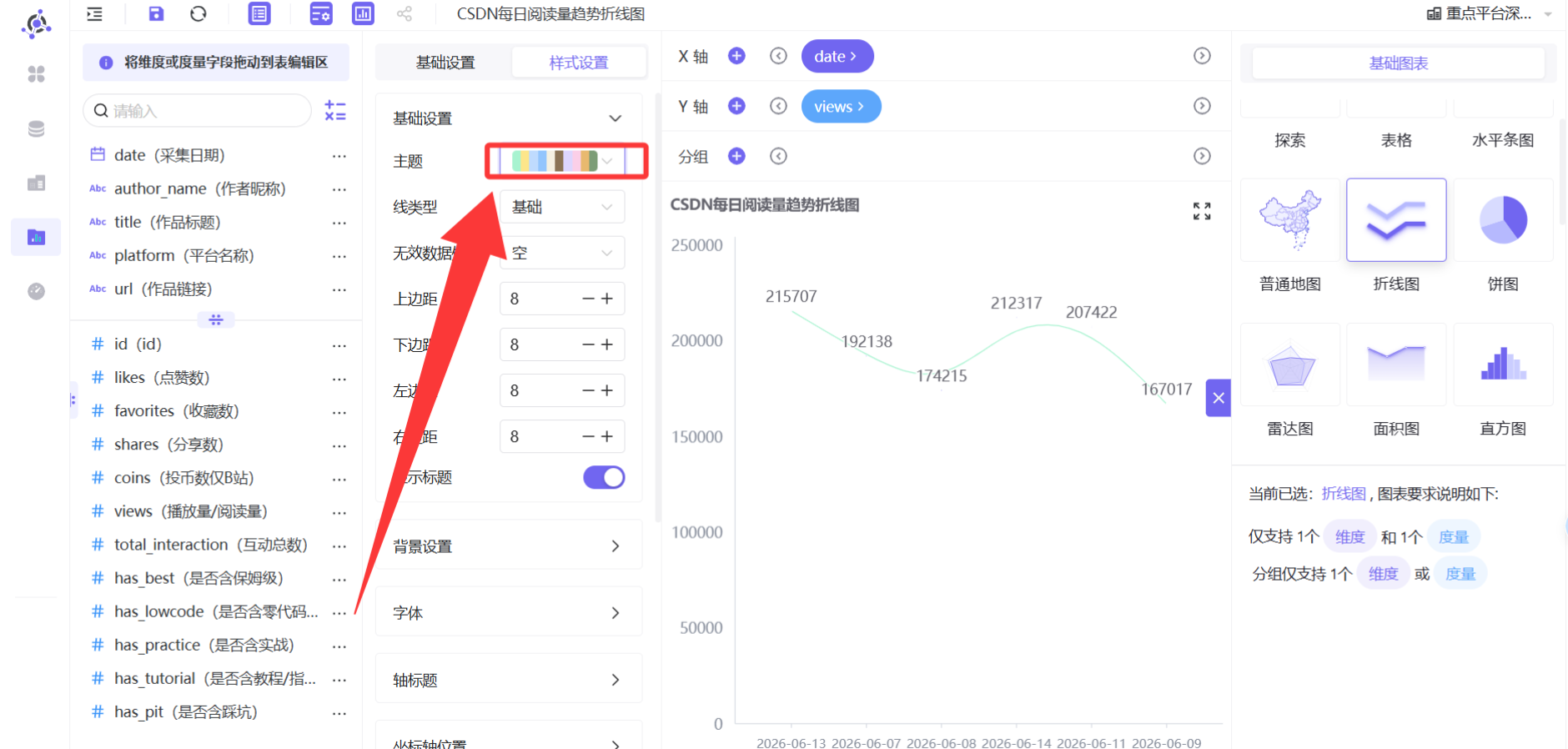
Task: Open more options for url field
Action: pyautogui.click(x=339, y=289)
